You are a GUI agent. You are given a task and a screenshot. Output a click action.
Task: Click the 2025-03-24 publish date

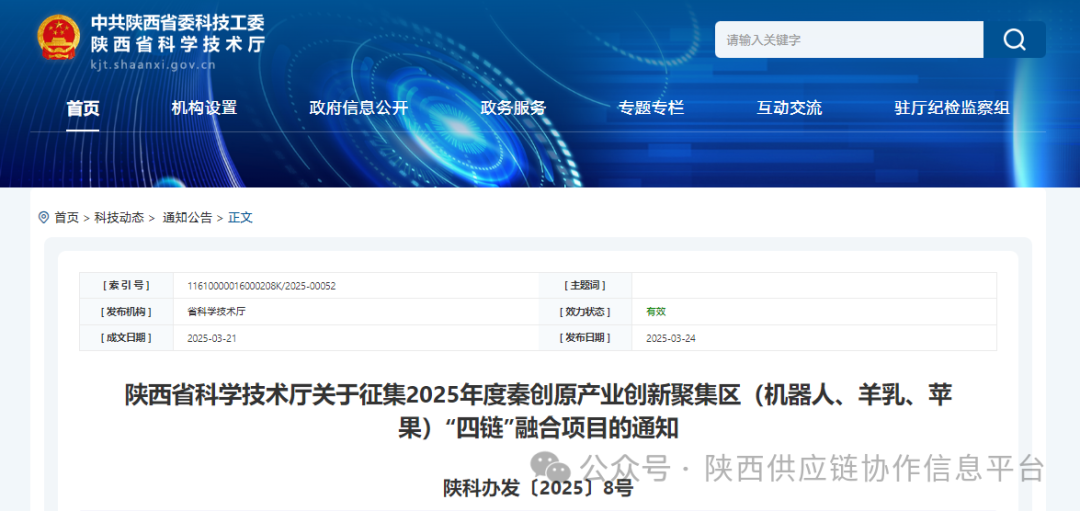(671, 338)
